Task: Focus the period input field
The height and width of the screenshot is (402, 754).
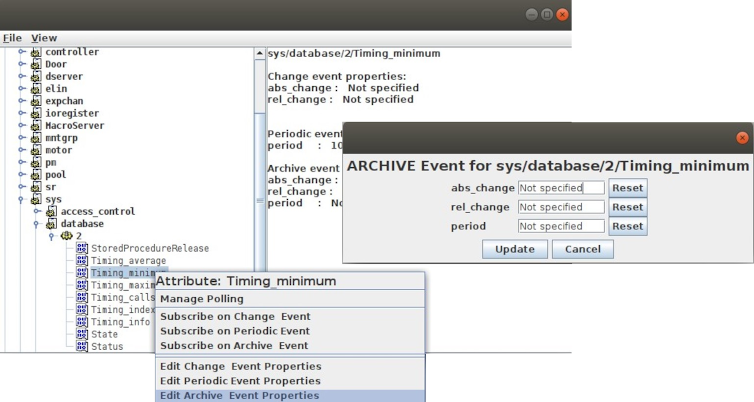Action: pyautogui.click(x=561, y=226)
